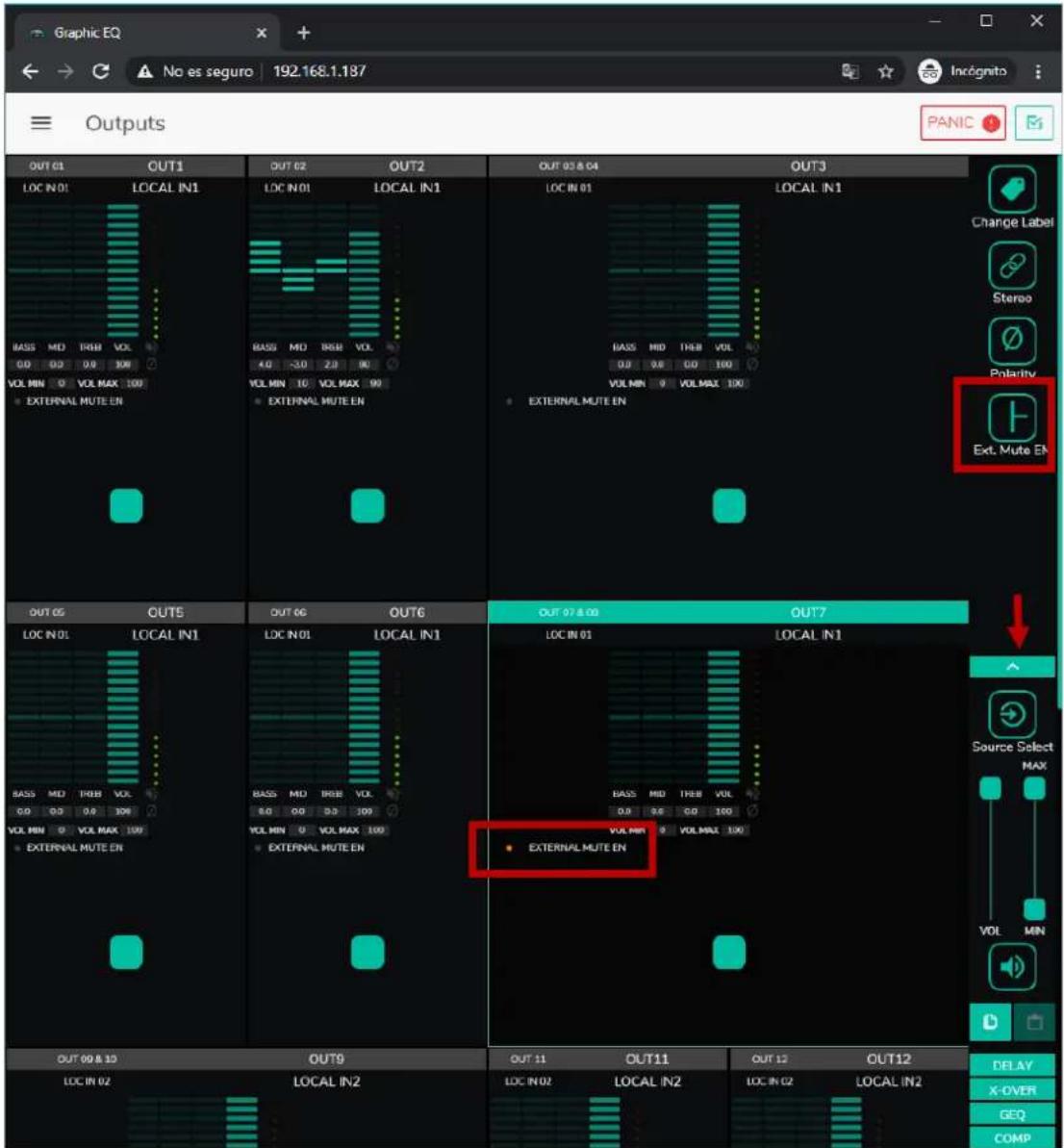Viewport: 1064px width, 1148px height.
Task: Toggle the teal square button on OUT7
Action: click(729, 953)
